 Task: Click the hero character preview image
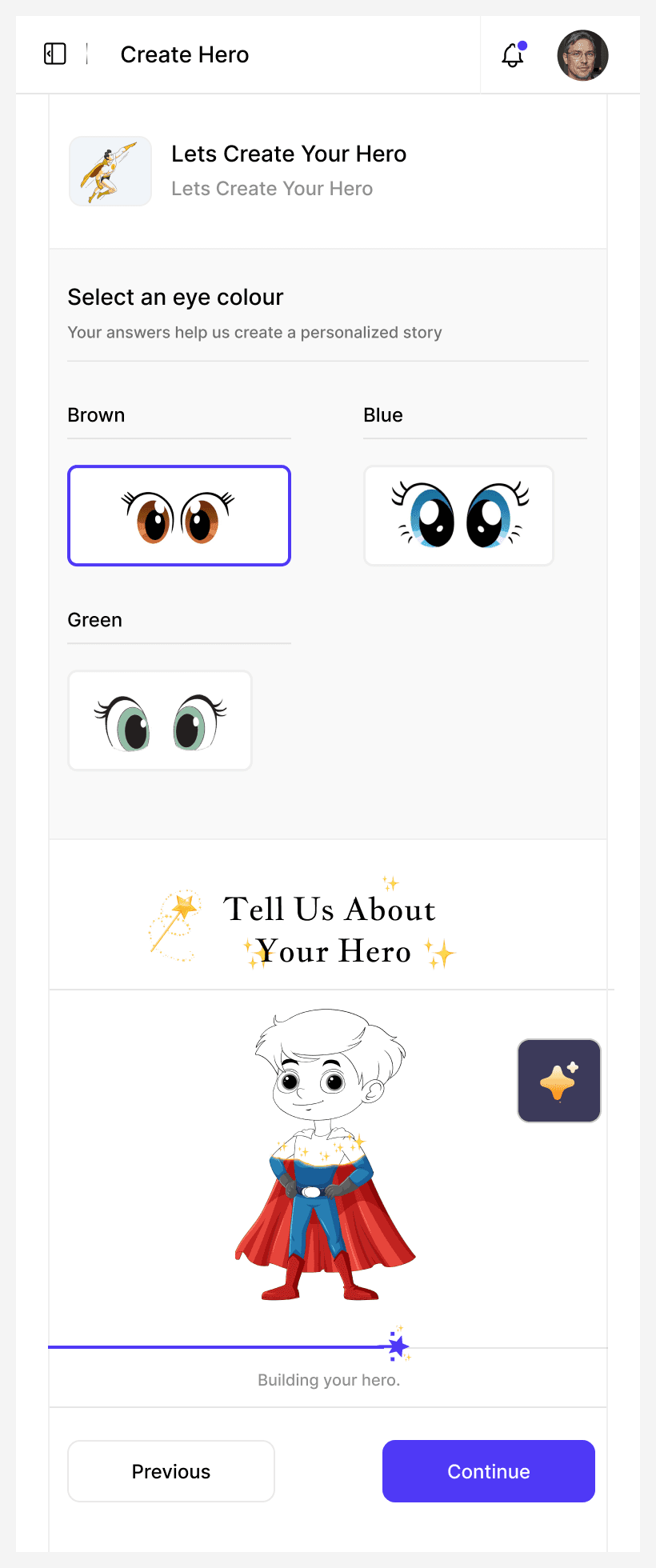[x=326, y=1154]
